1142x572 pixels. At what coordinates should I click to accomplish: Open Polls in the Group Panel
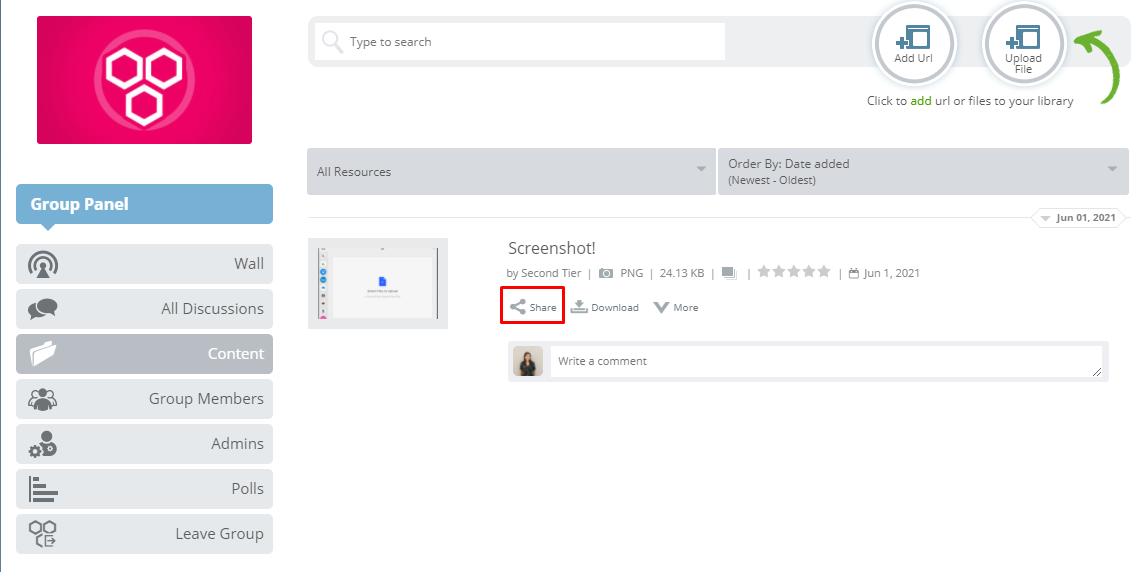click(x=144, y=489)
